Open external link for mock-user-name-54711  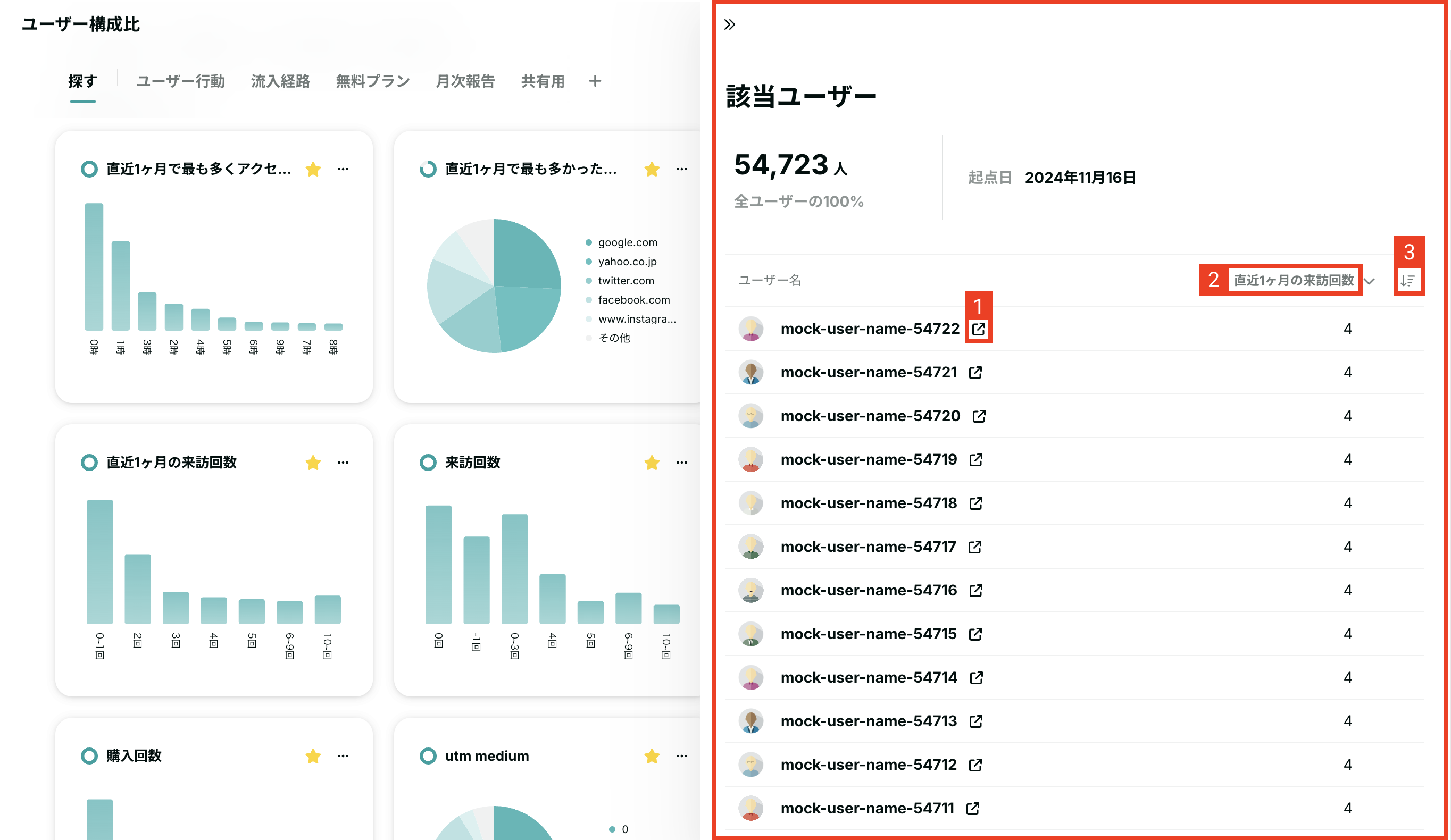[x=972, y=808]
